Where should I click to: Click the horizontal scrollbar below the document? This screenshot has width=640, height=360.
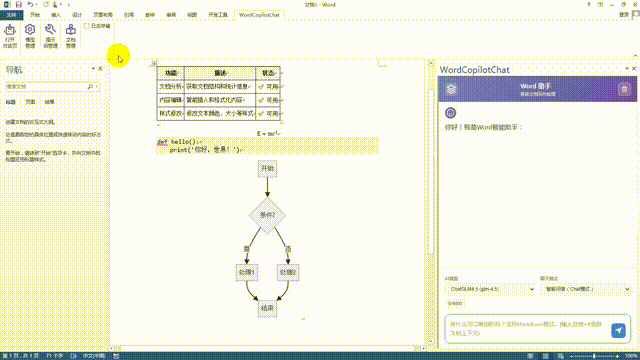tap(267, 348)
